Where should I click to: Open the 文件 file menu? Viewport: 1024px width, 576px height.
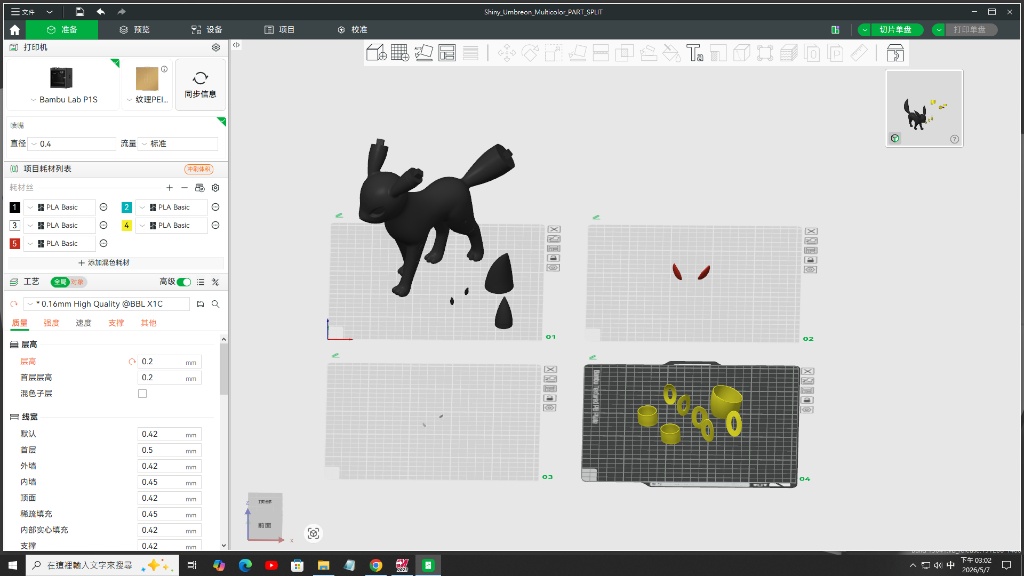click(23, 12)
